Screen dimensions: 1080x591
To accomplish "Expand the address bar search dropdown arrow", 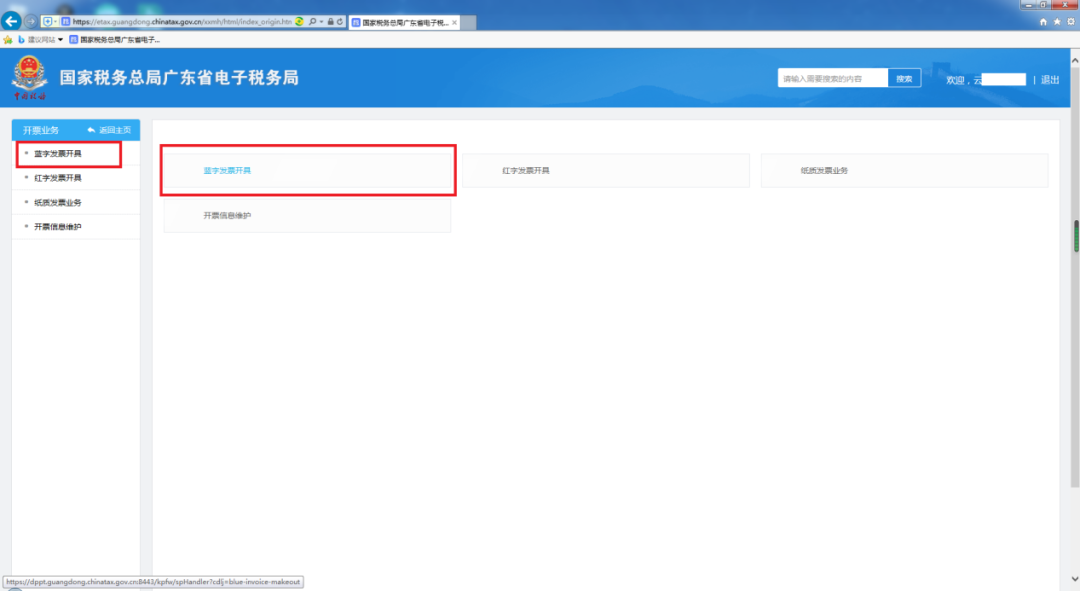I will click(x=321, y=22).
